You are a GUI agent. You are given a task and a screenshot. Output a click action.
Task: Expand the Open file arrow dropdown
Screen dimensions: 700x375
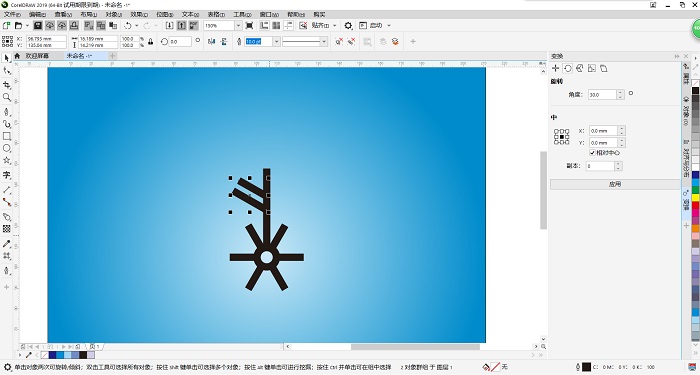click(27, 25)
